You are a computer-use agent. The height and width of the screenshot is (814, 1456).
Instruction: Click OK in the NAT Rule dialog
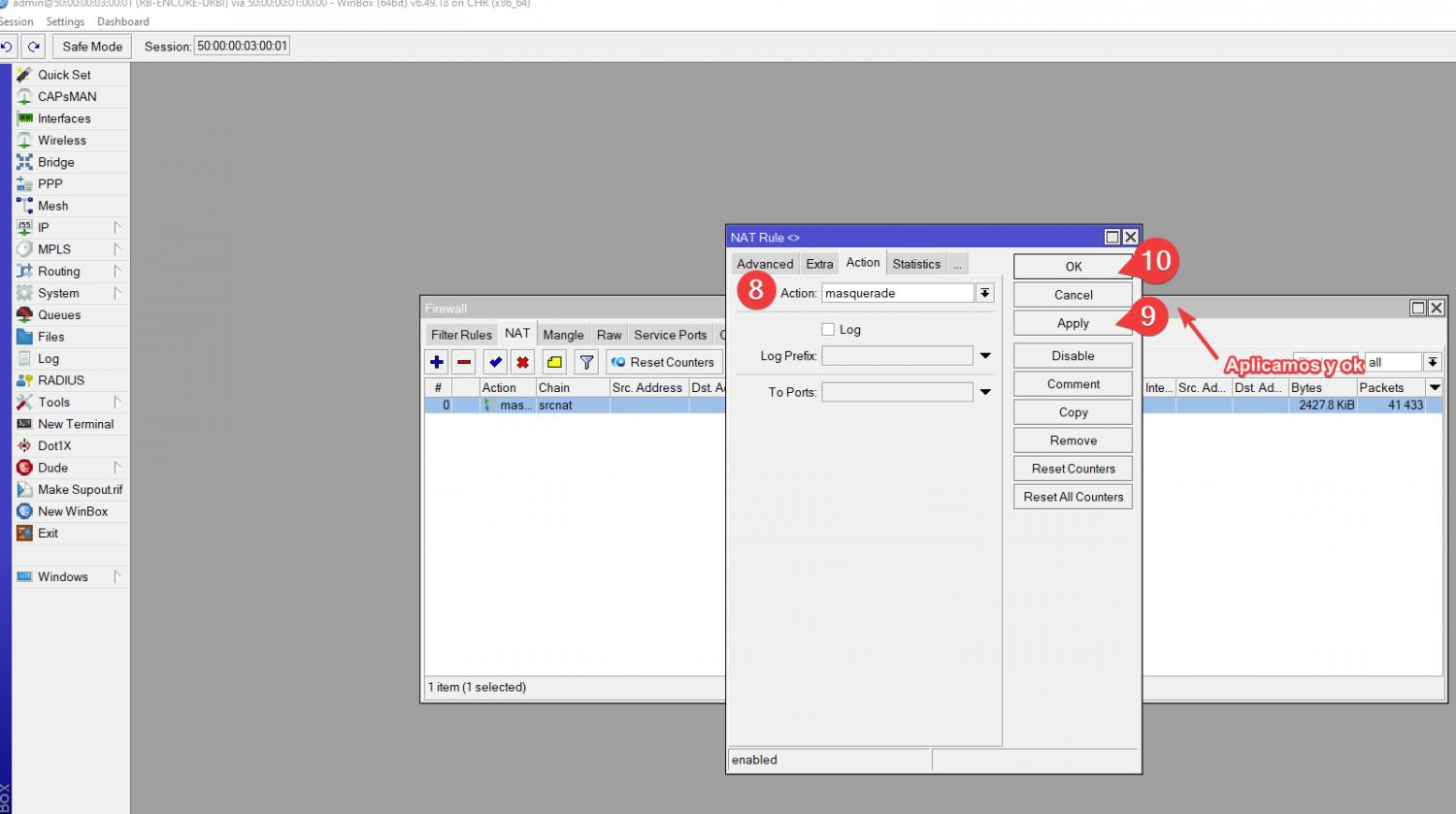click(1073, 267)
